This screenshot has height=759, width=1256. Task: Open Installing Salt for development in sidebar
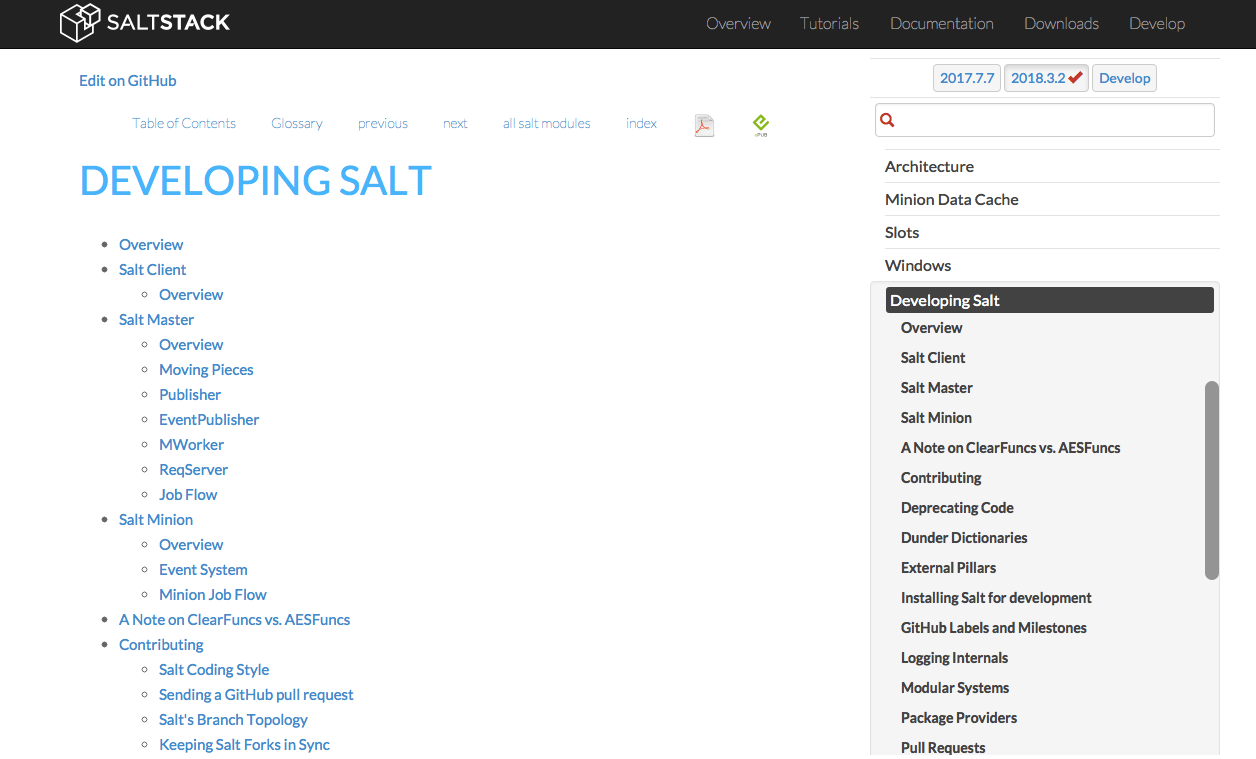(x=996, y=598)
